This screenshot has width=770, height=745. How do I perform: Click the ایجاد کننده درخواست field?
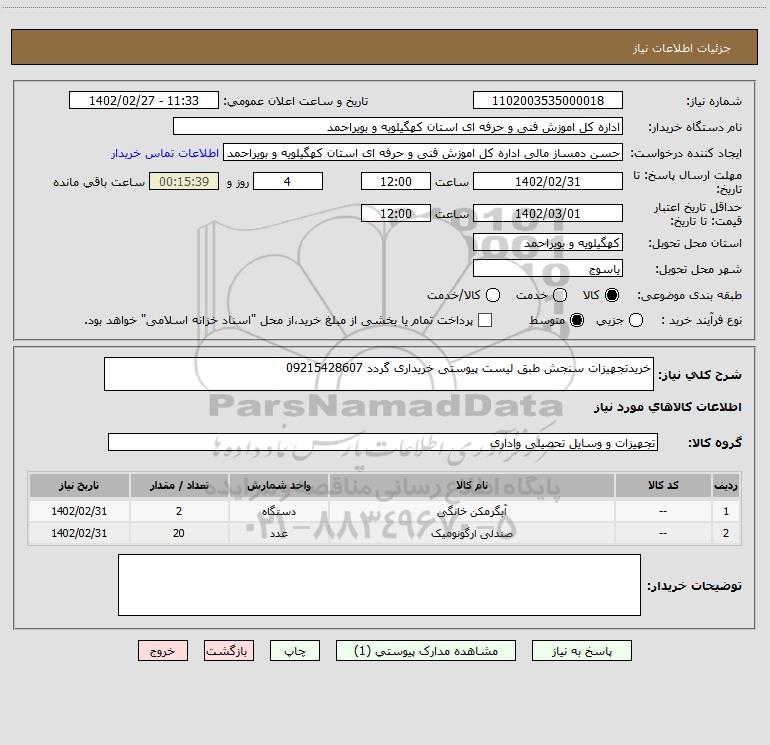point(423,153)
